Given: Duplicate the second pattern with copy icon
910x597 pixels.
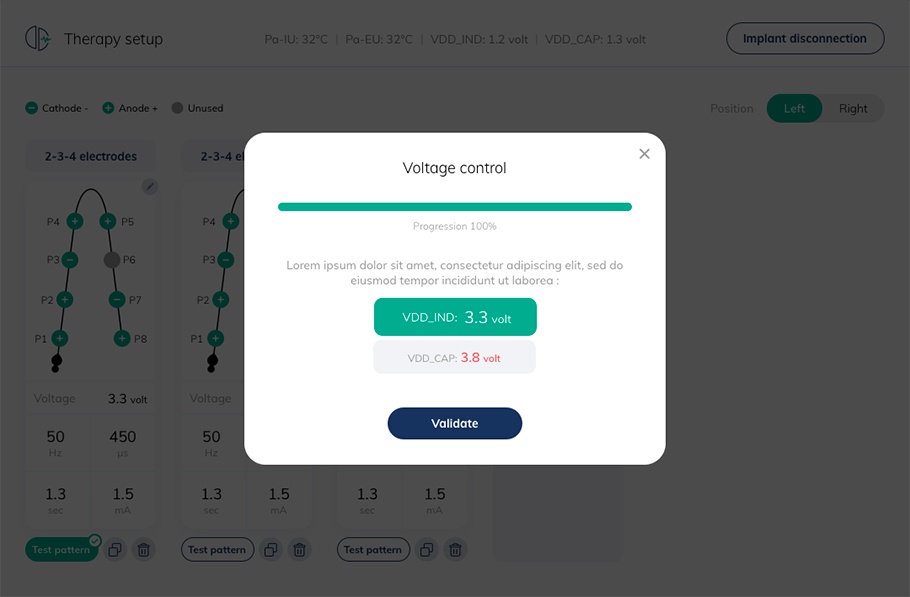Looking at the screenshot, I should coord(271,549).
